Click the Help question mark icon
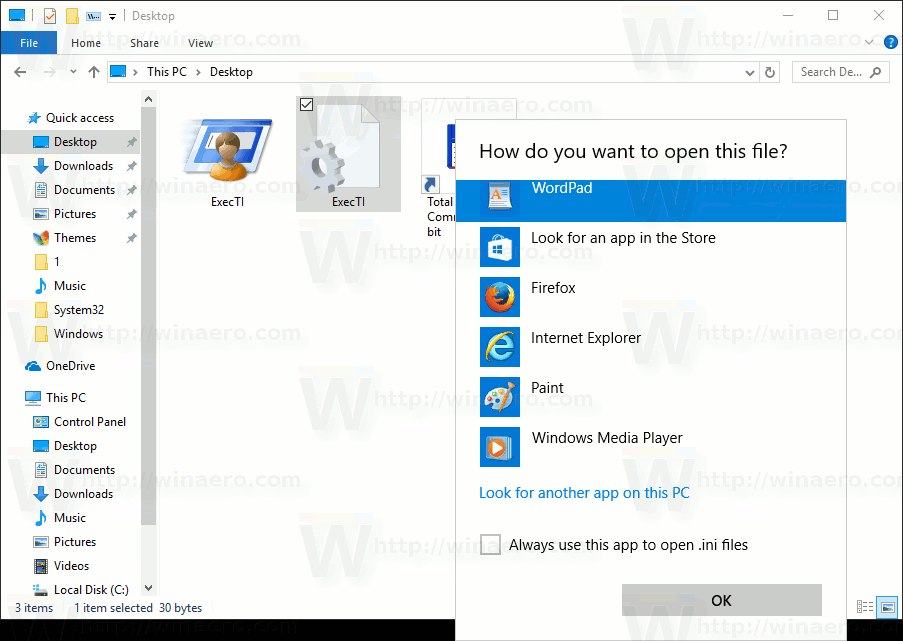 890,42
